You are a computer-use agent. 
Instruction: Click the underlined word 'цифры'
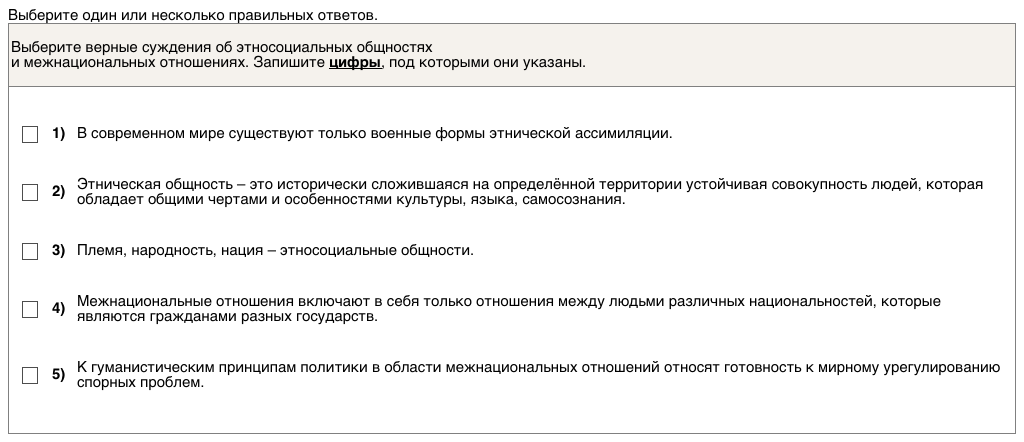[355, 62]
